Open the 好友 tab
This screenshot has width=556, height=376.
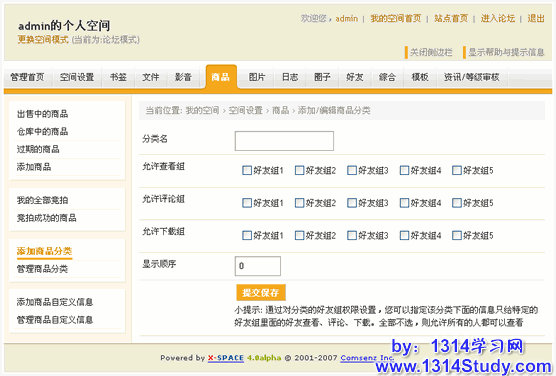[x=355, y=77]
